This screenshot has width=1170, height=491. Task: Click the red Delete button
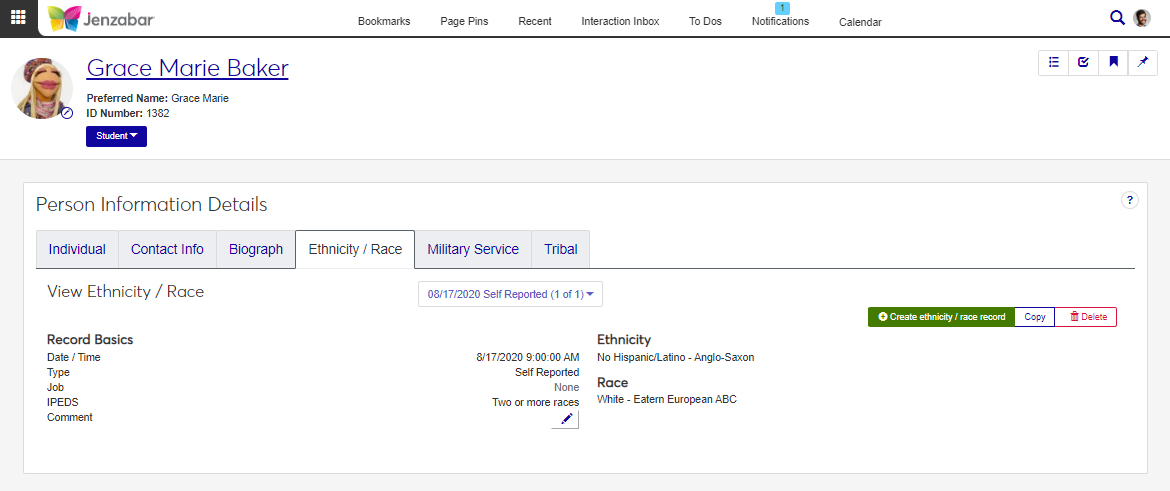point(1086,317)
